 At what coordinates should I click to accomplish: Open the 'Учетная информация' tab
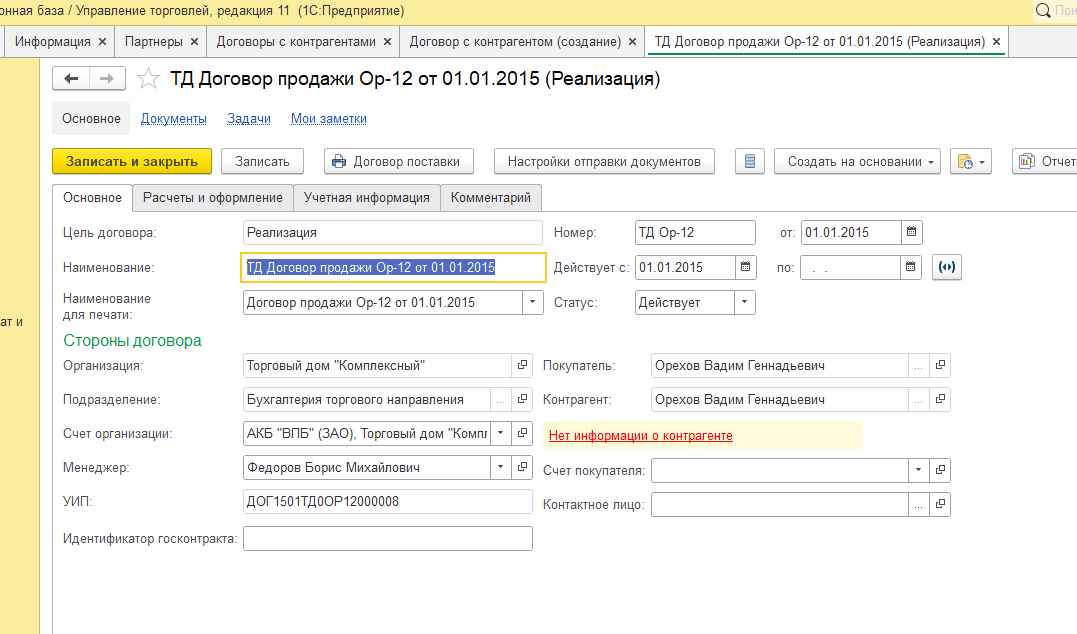pyautogui.click(x=367, y=198)
